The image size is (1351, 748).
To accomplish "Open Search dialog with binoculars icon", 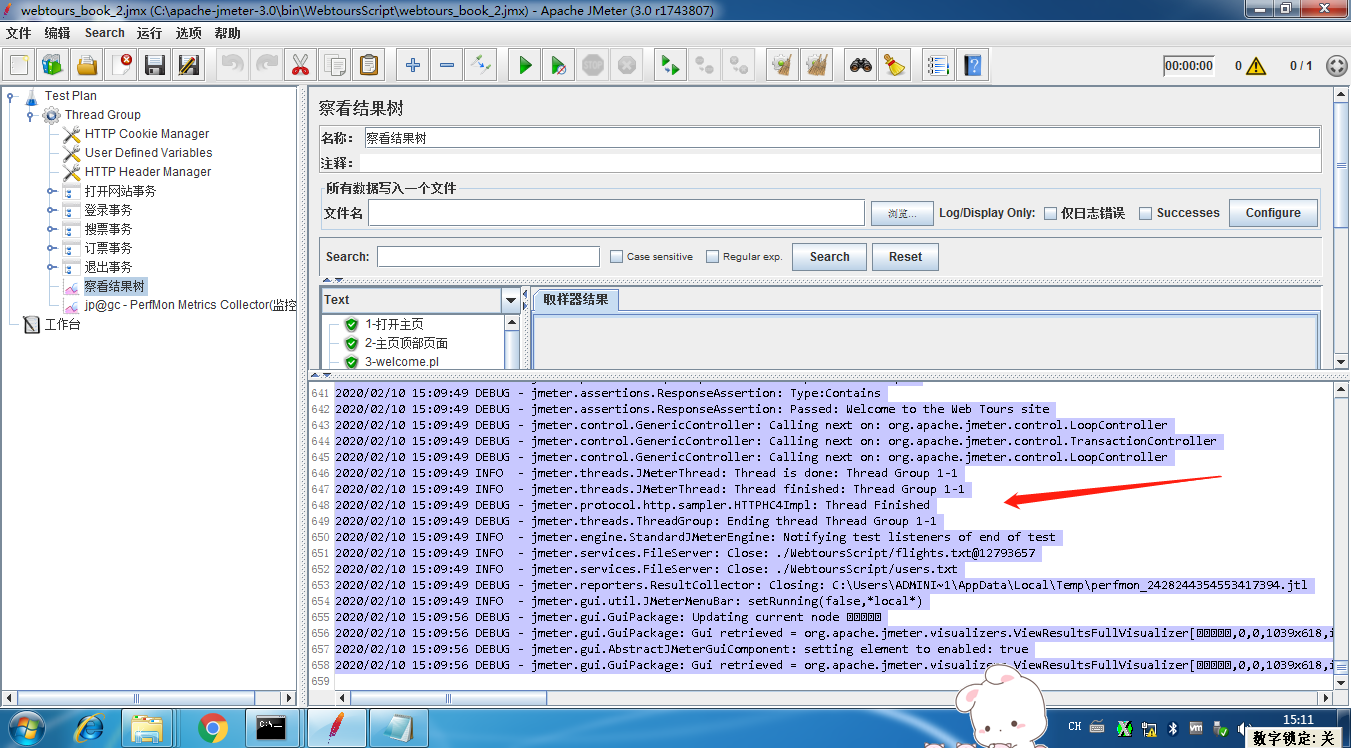I will (x=860, y=66).
